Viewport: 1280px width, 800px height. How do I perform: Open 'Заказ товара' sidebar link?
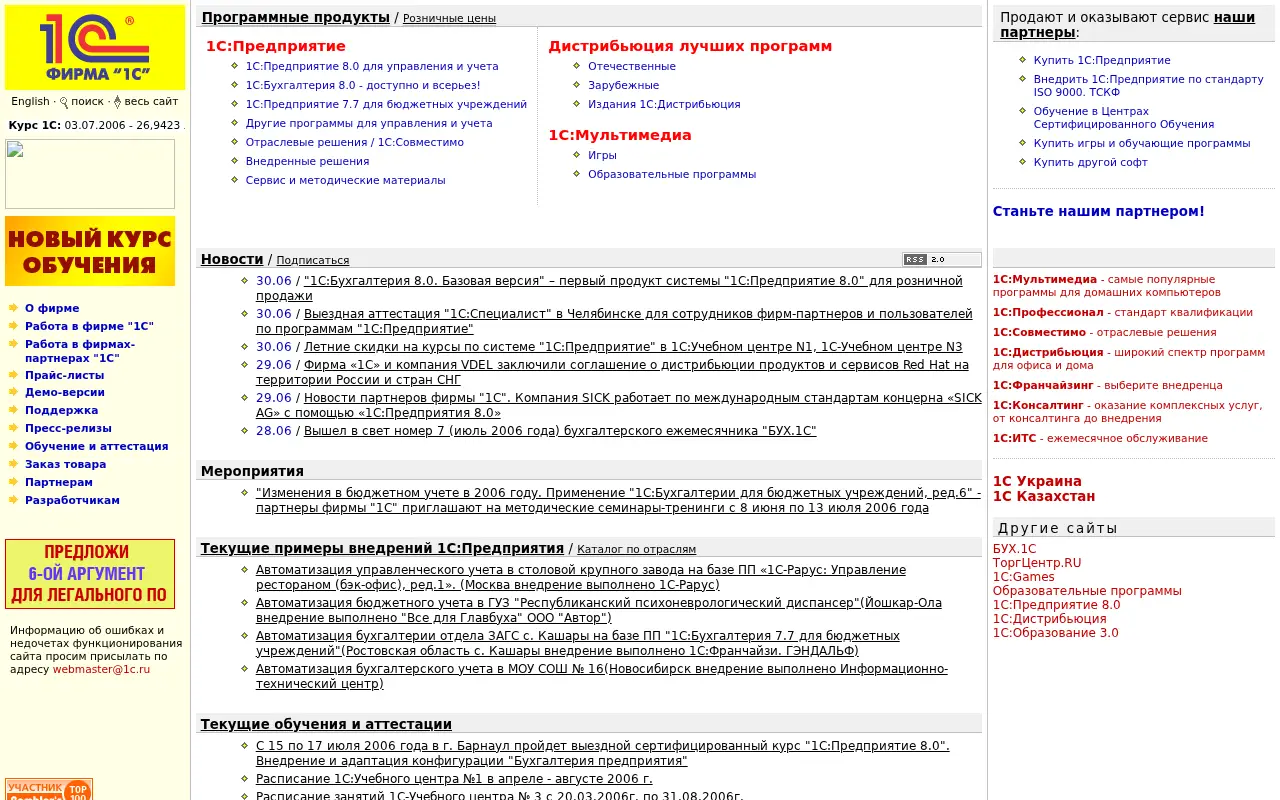click(x=65, y=464)
